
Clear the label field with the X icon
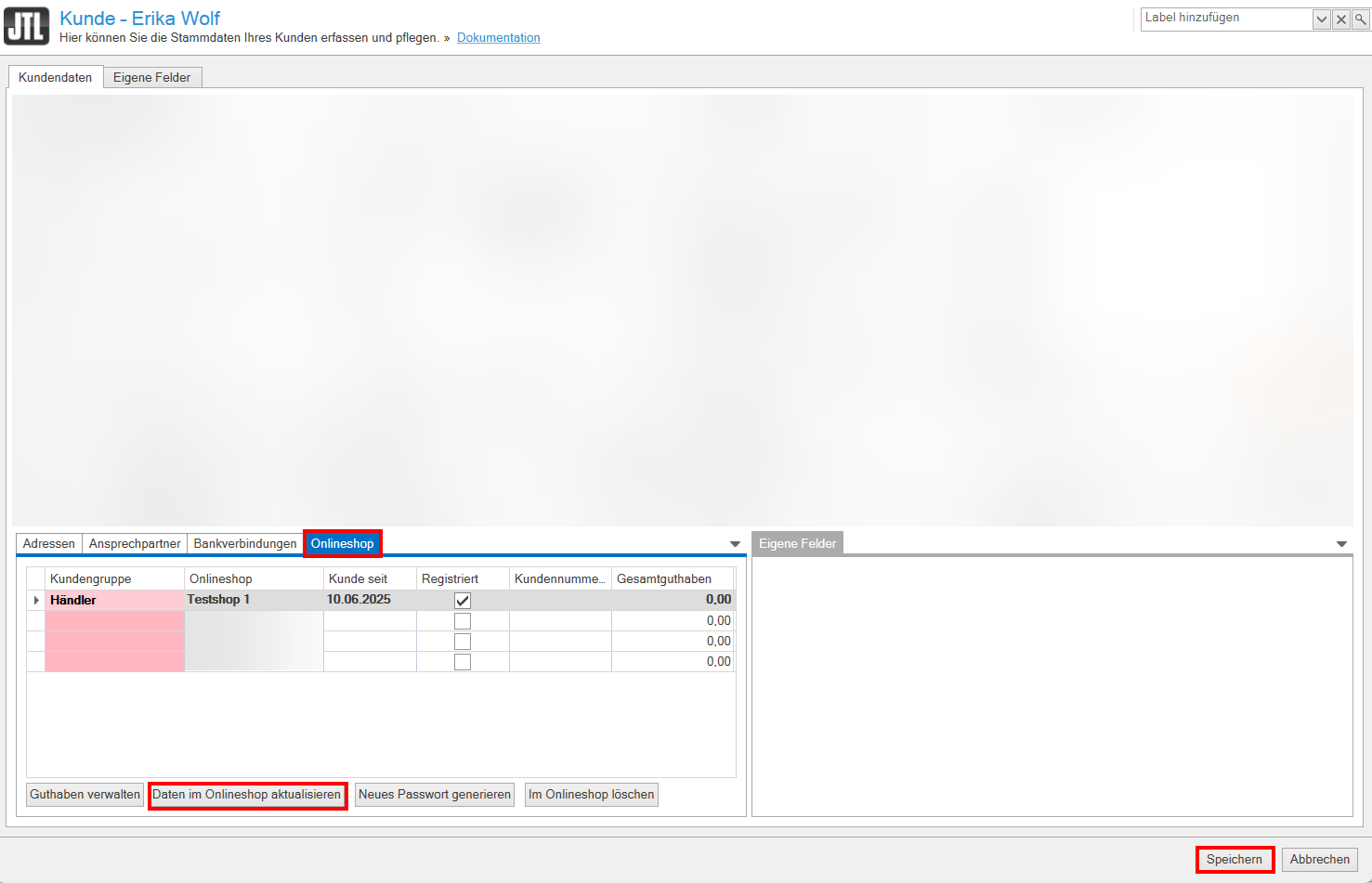1341,19
